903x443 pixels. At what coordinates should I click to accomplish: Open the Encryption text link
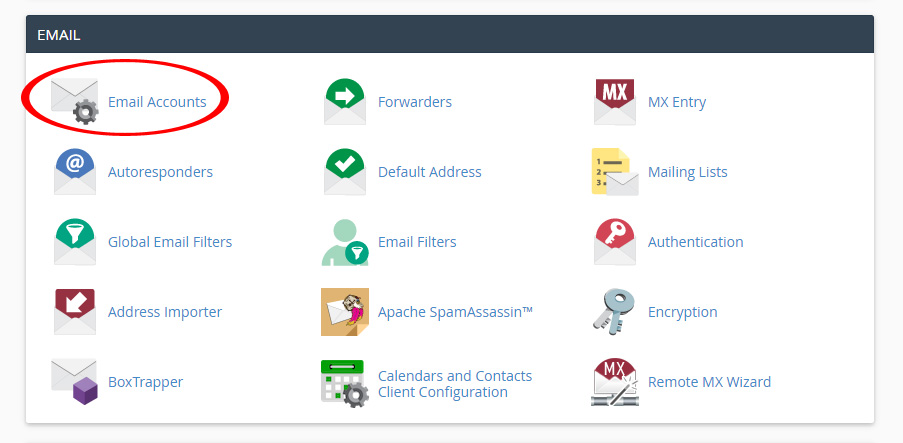683,312
